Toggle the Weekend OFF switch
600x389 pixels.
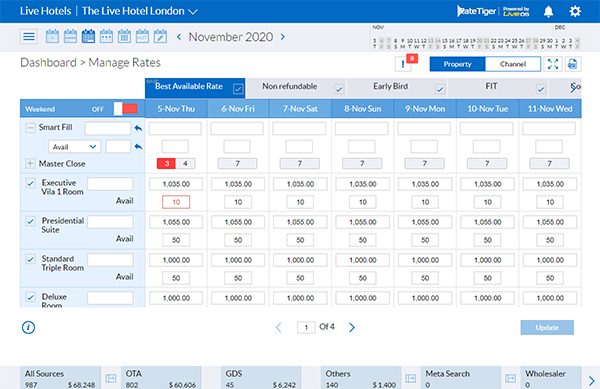(126, 109)
